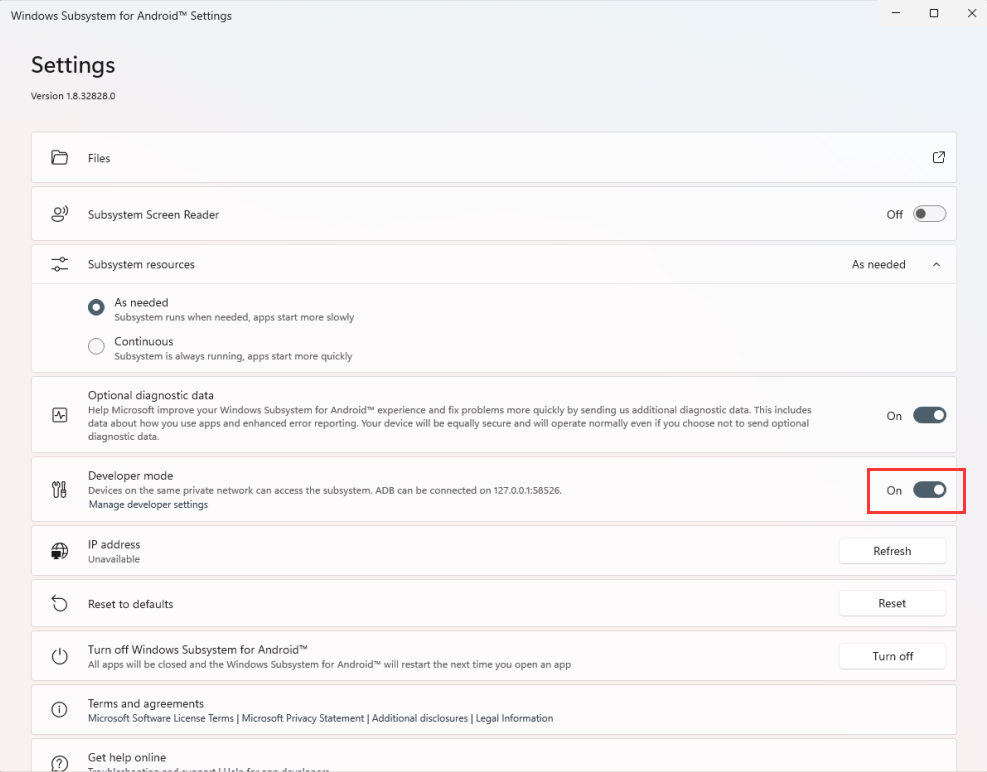Click Turn off subsystem button
The width and height of the screenshot is (987, 772).
click(x=892, y=656)
